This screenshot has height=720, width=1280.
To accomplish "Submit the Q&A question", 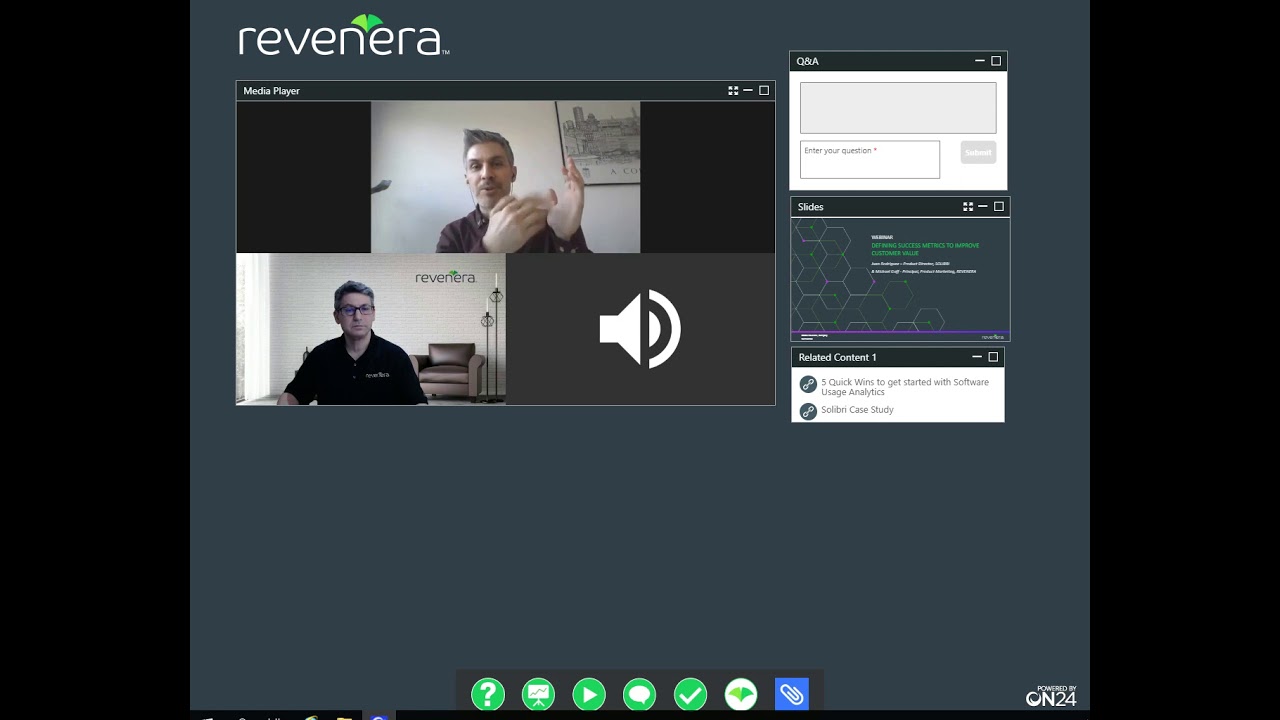I will click(978, 152).
